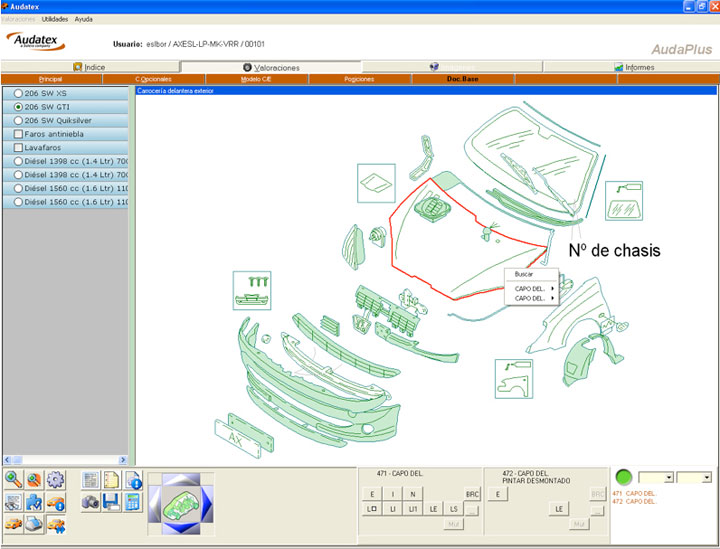Open the Posiciones tab

point(359,79)
